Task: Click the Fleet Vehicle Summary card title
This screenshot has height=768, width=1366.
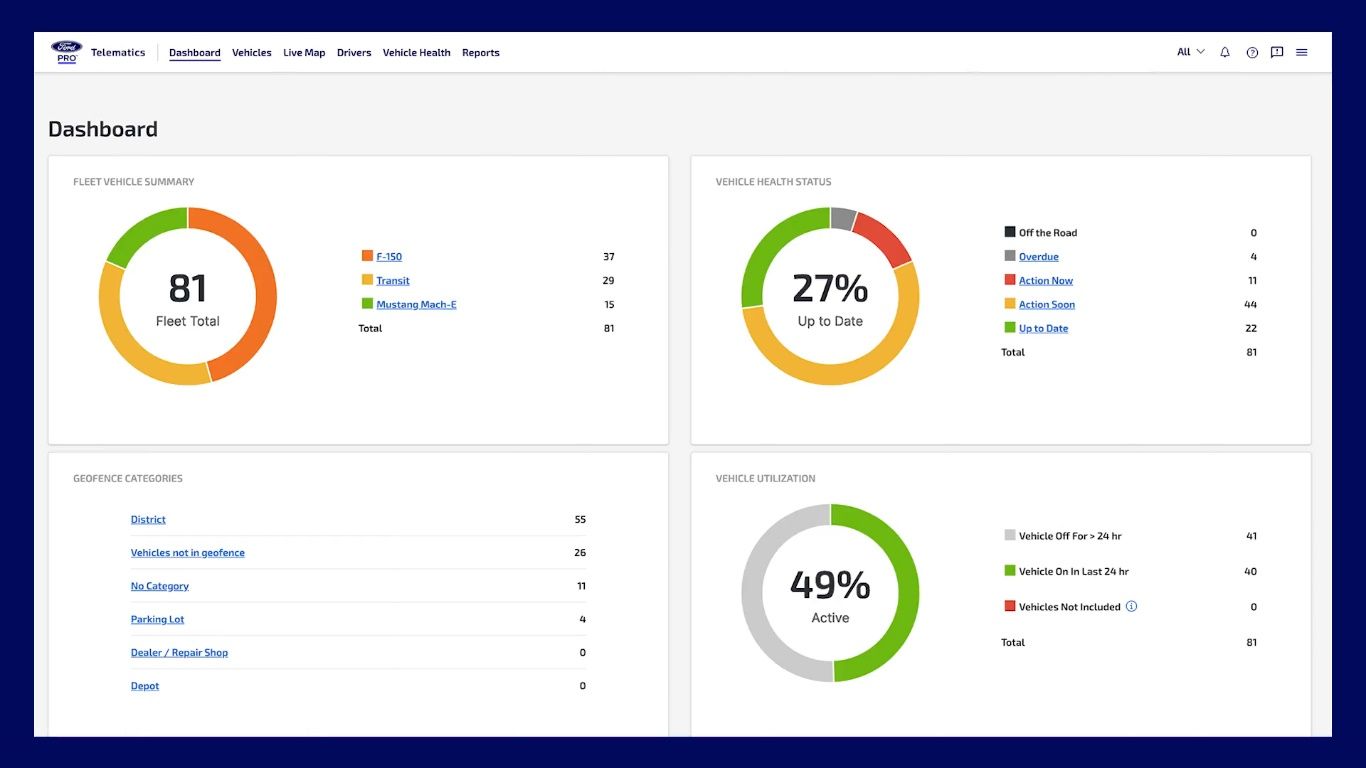Action: (134, 182)
